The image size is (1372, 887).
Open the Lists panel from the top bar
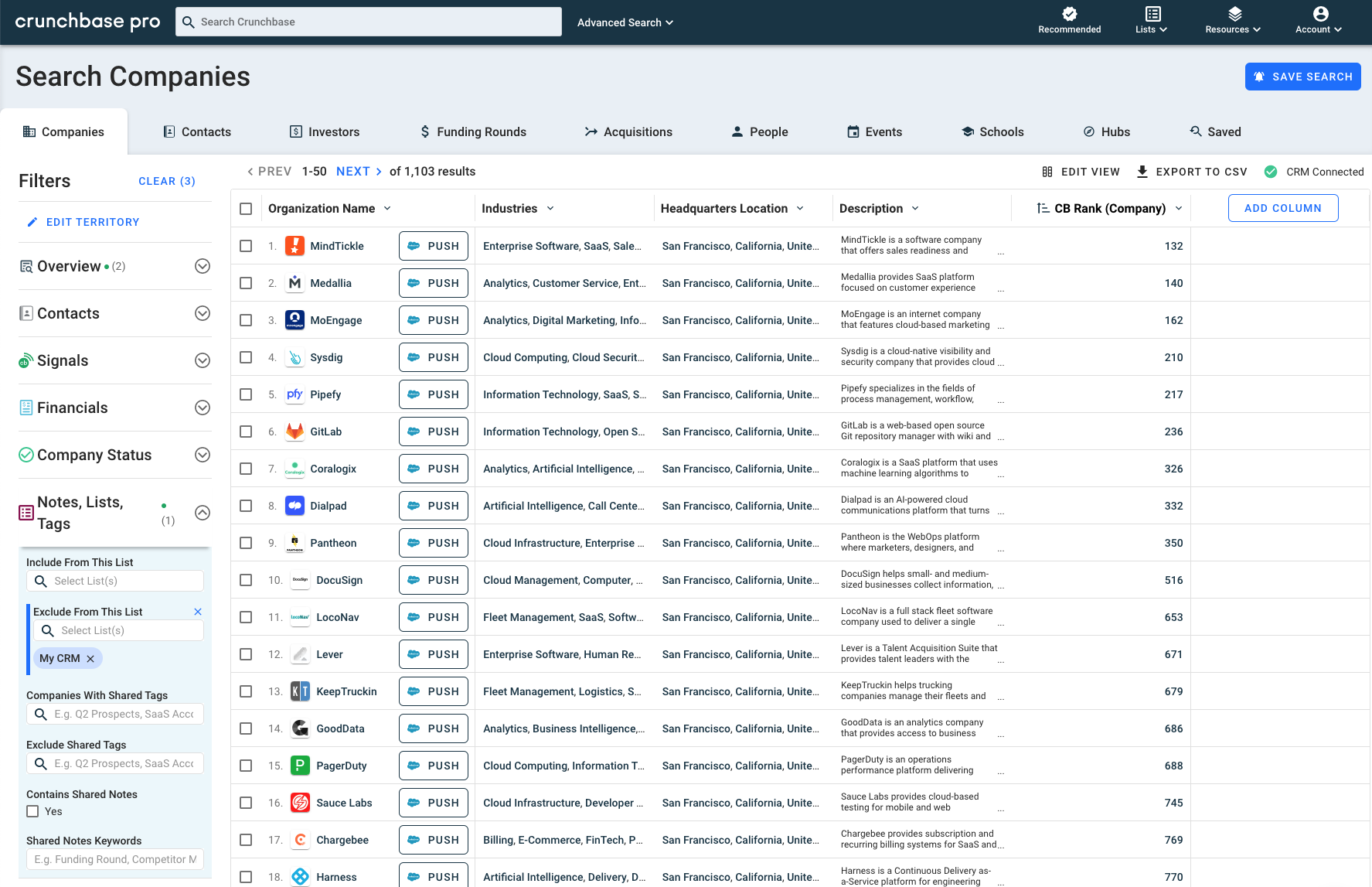(1151, 21)
